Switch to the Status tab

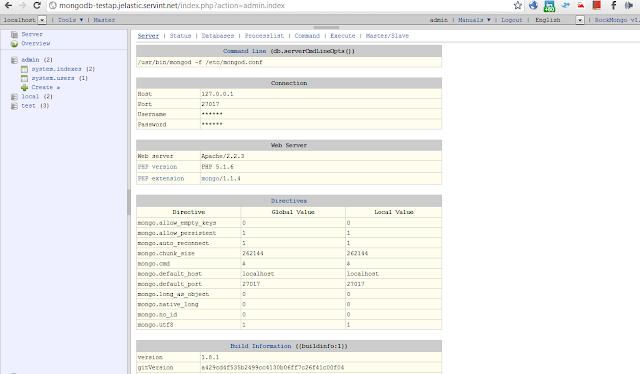[x=180, y=36]
